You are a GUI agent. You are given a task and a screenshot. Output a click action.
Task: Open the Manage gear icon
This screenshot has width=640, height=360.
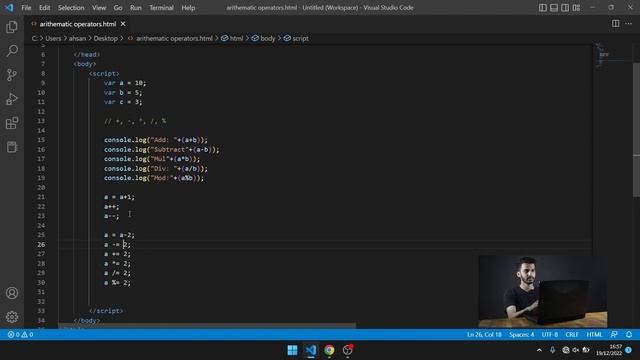point(12,317)
